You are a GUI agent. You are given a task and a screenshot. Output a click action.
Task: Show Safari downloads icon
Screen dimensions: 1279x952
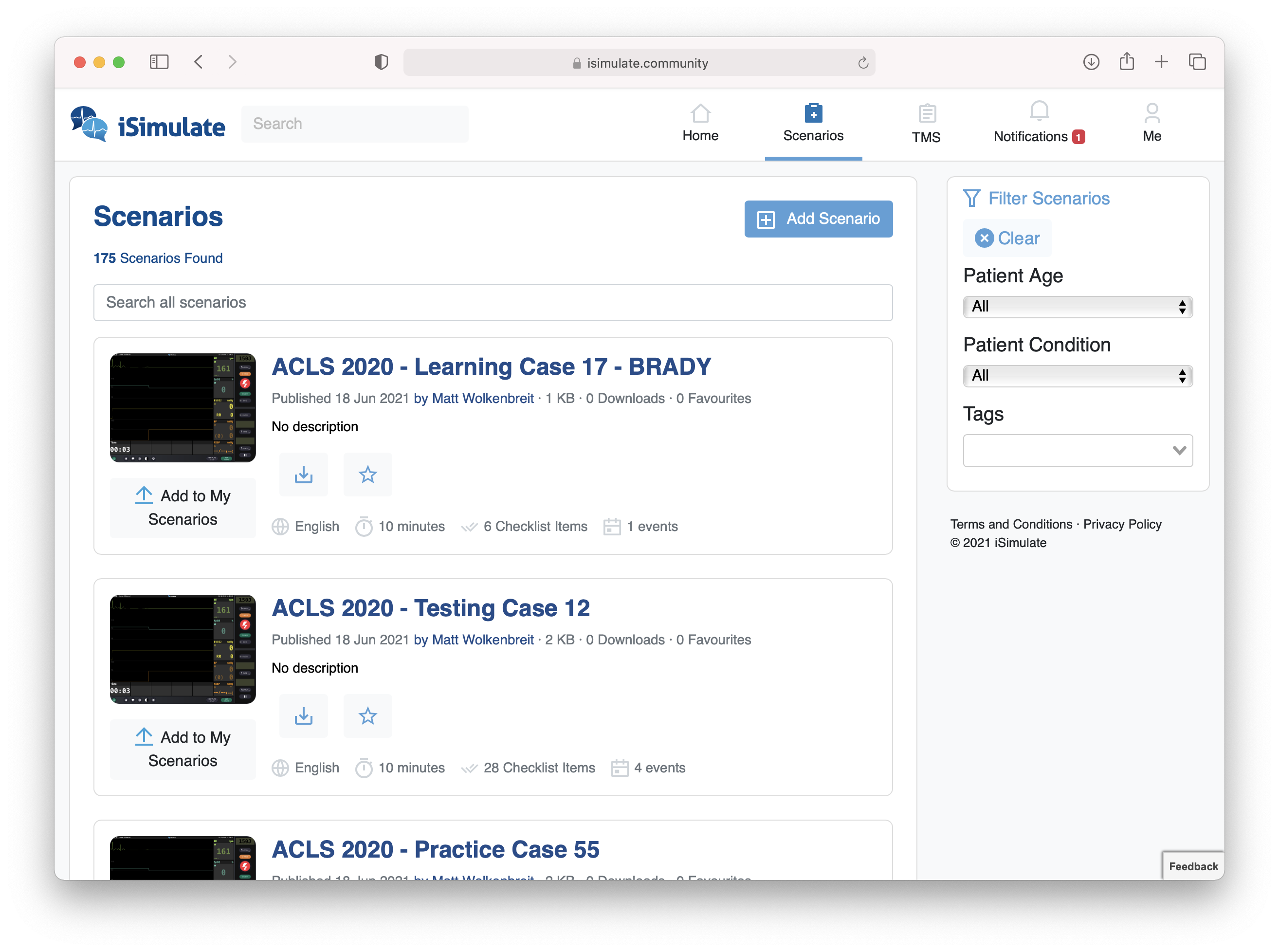point(1091,62)
